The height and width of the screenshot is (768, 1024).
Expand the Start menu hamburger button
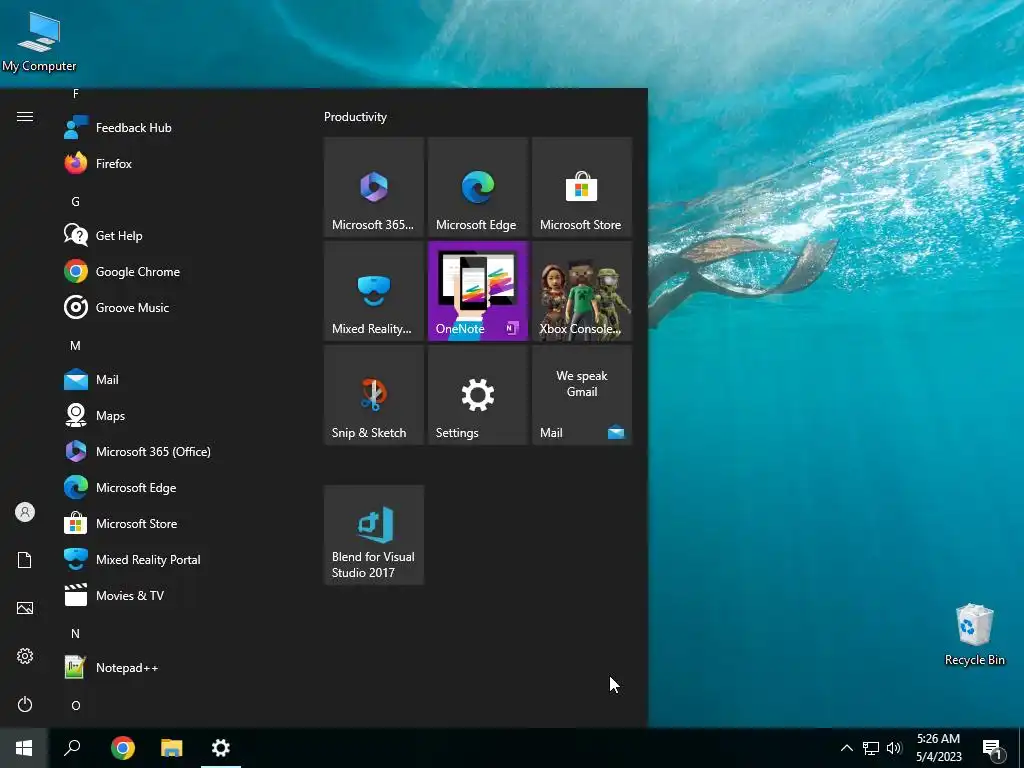[x=25, y=117]
